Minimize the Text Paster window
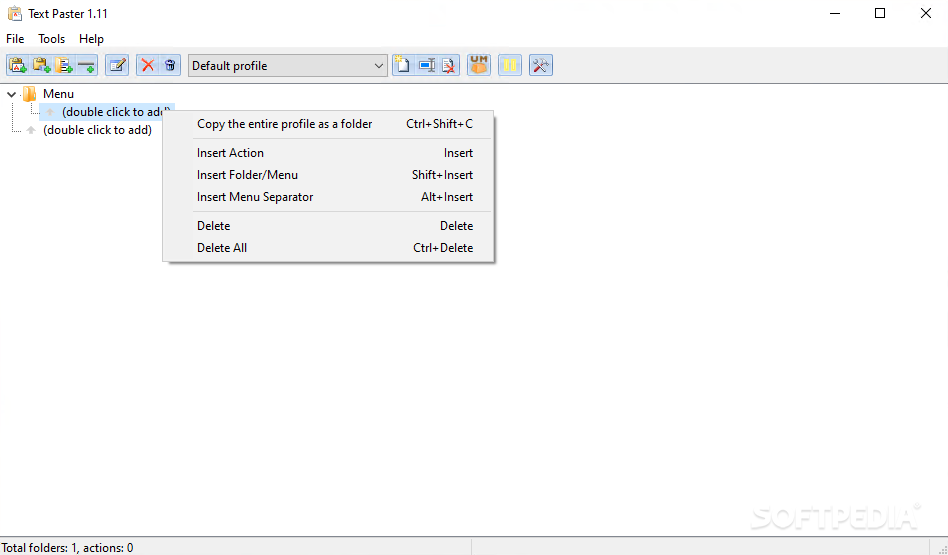Viewport: 948px width, 555px height. tap(835, 13)
